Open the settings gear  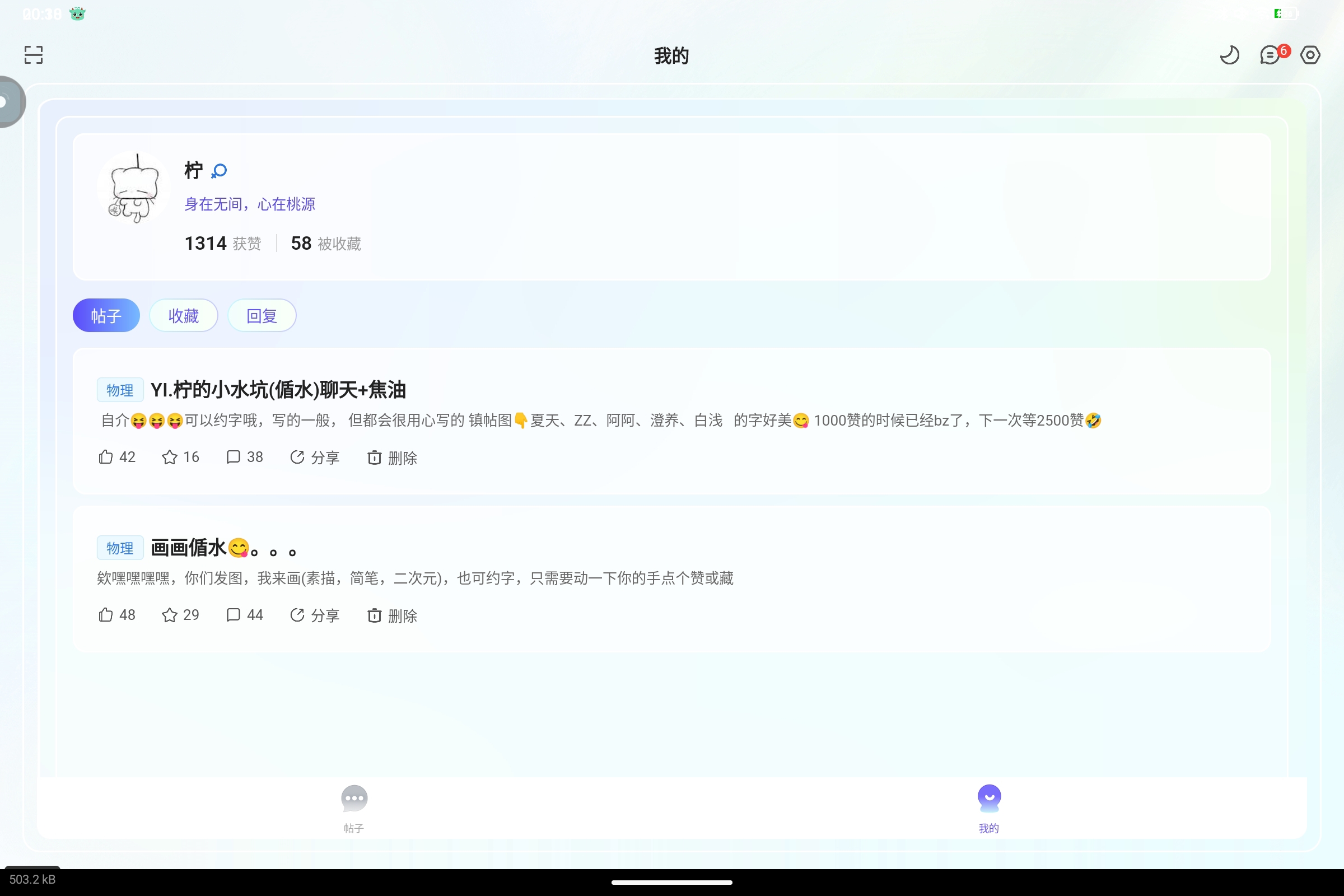[1311, 55]
